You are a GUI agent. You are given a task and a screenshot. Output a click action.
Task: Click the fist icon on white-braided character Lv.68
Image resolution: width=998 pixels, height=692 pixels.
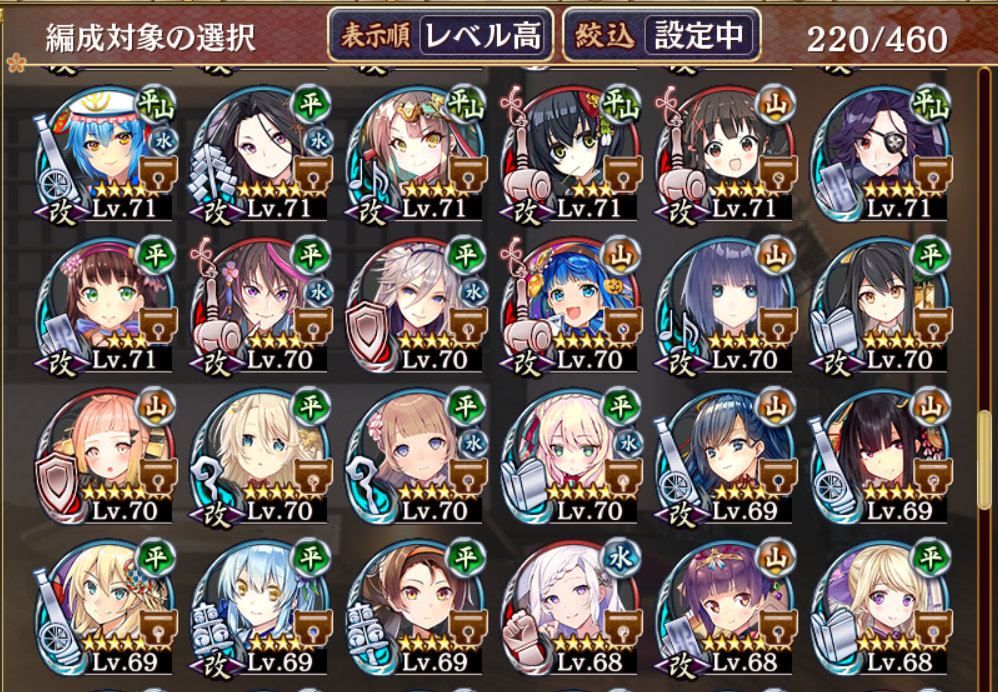pyautogui.click(x=522, y=635)
